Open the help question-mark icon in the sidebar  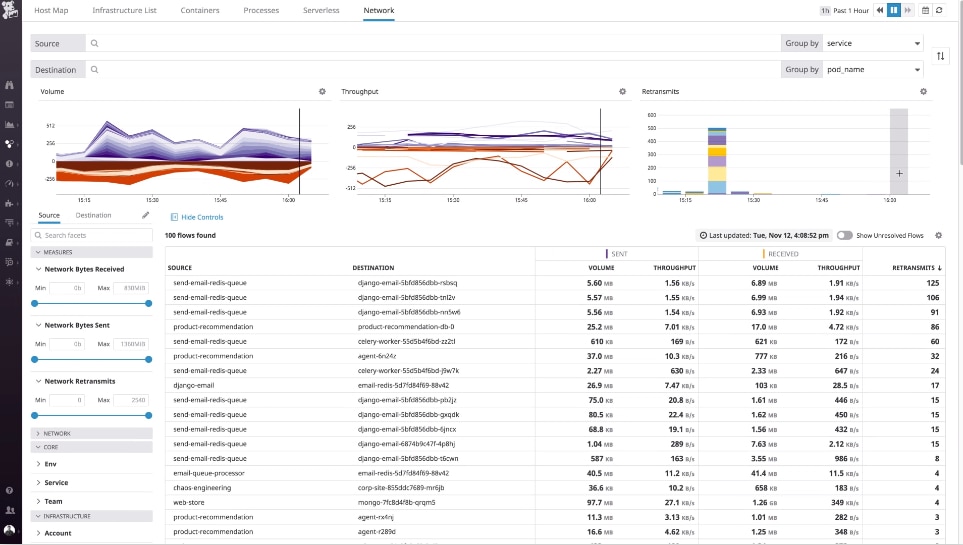coord(9,490)
